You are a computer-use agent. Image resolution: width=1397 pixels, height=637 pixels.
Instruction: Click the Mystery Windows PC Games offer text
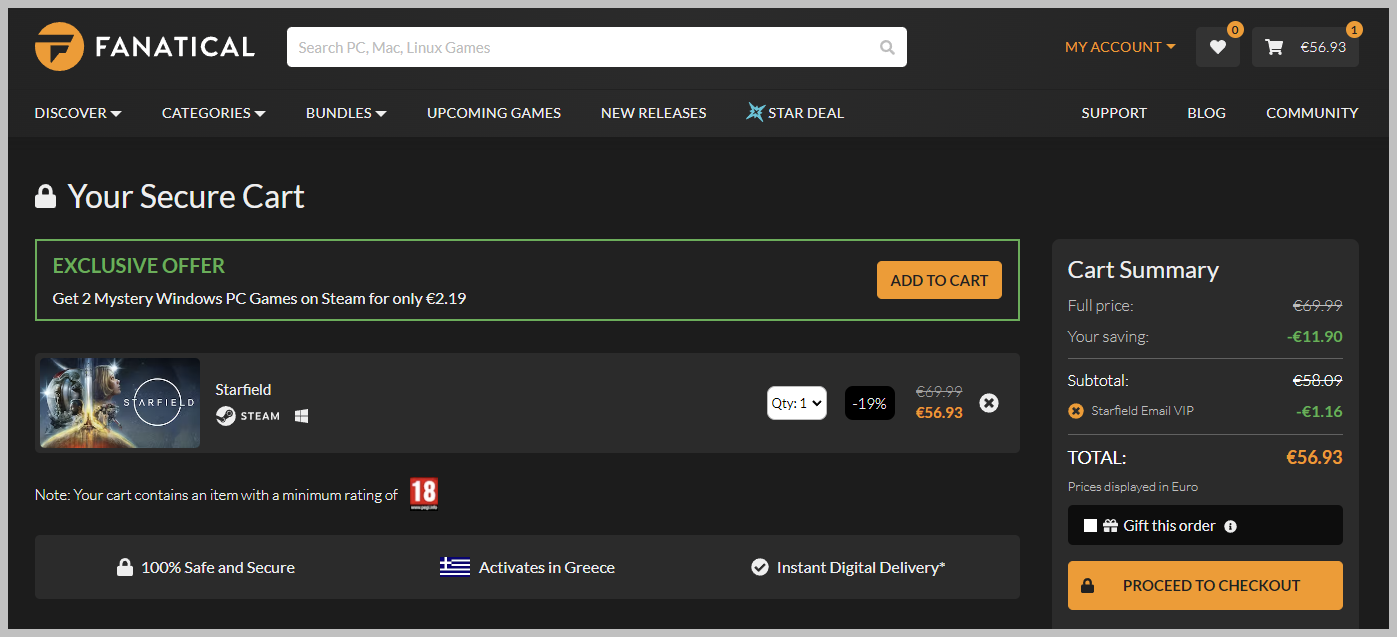[259, 298]
